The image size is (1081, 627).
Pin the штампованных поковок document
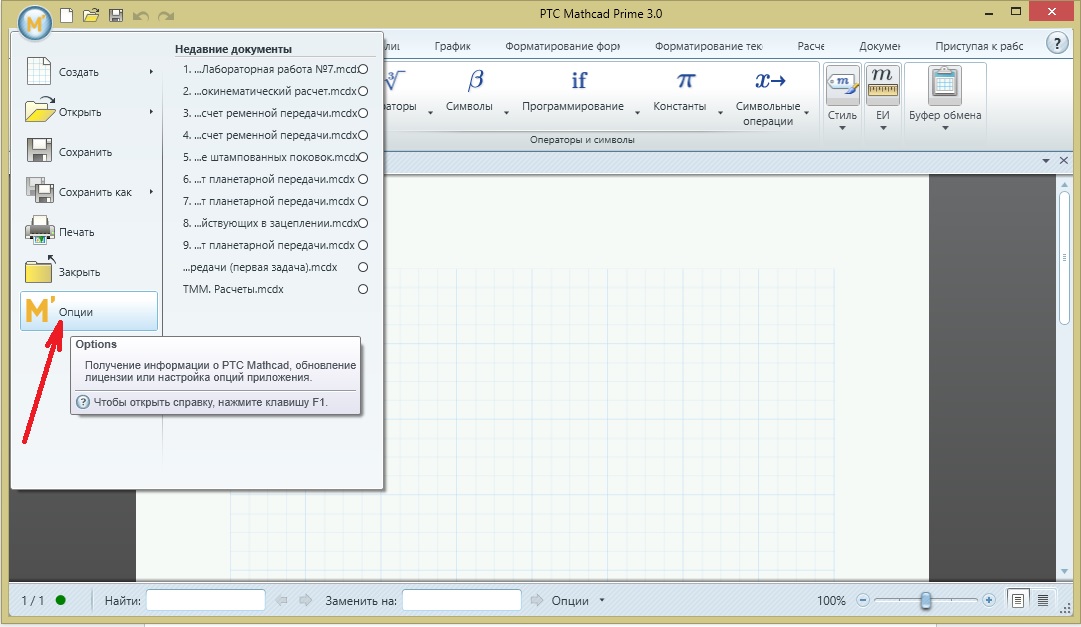click(x=363, y=157)
